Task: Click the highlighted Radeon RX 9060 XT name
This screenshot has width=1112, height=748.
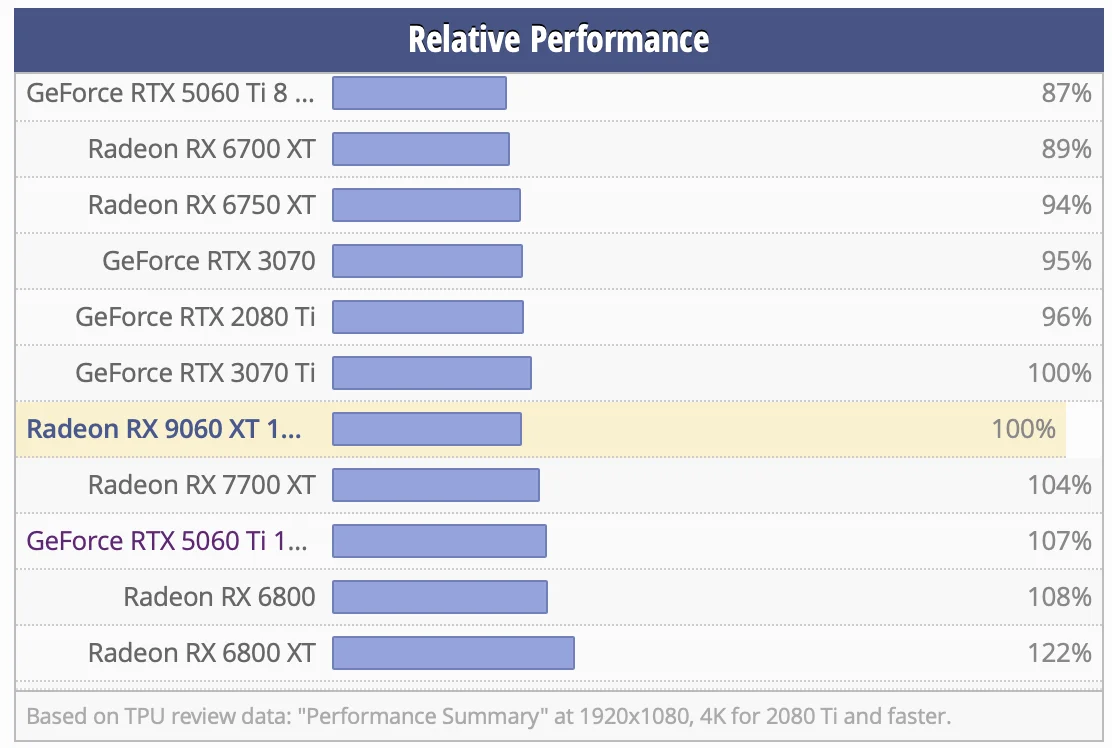Action: point(163,429)
